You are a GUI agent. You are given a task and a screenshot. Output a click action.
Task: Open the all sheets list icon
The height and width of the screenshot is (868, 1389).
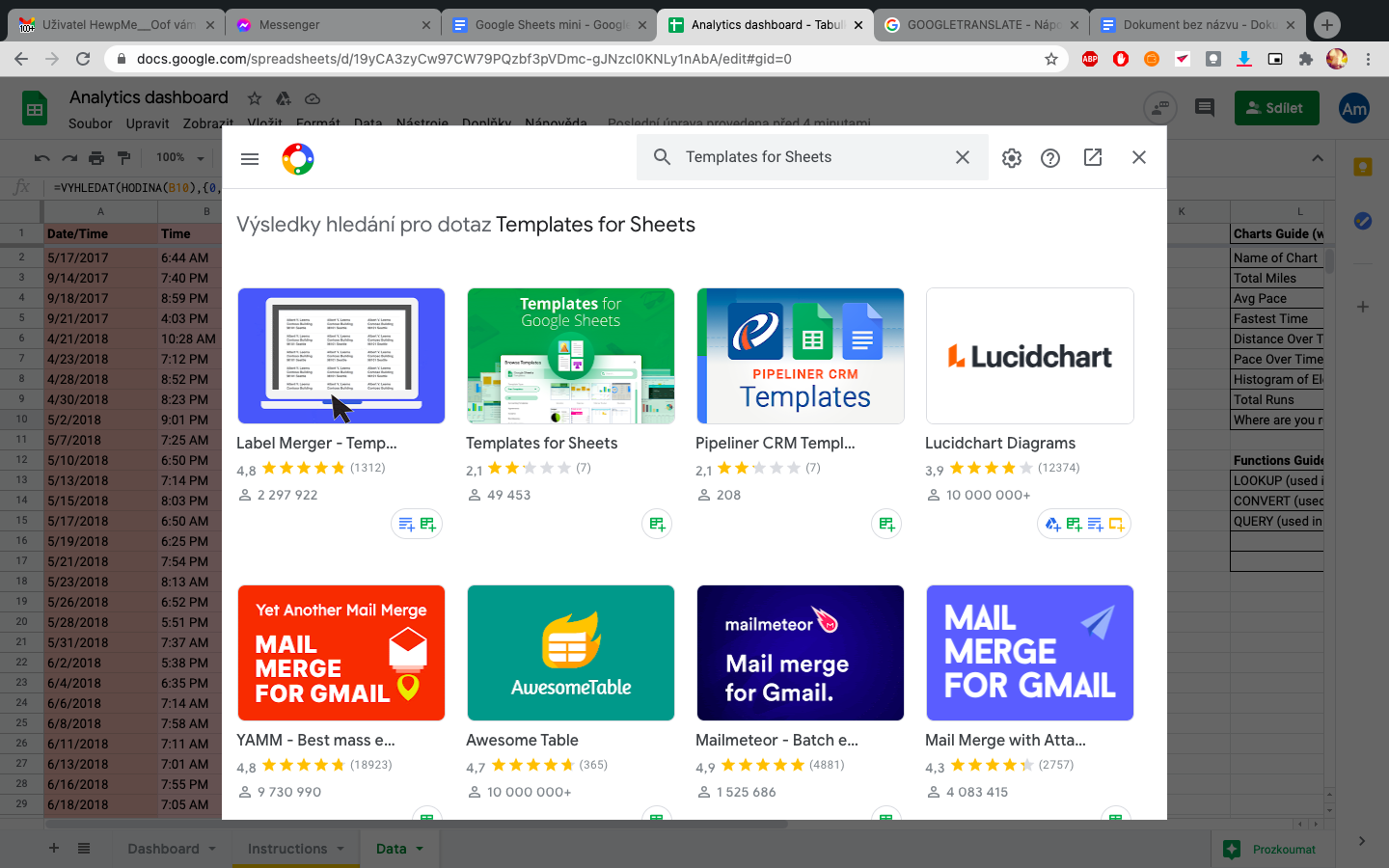[x=84, y=849]
